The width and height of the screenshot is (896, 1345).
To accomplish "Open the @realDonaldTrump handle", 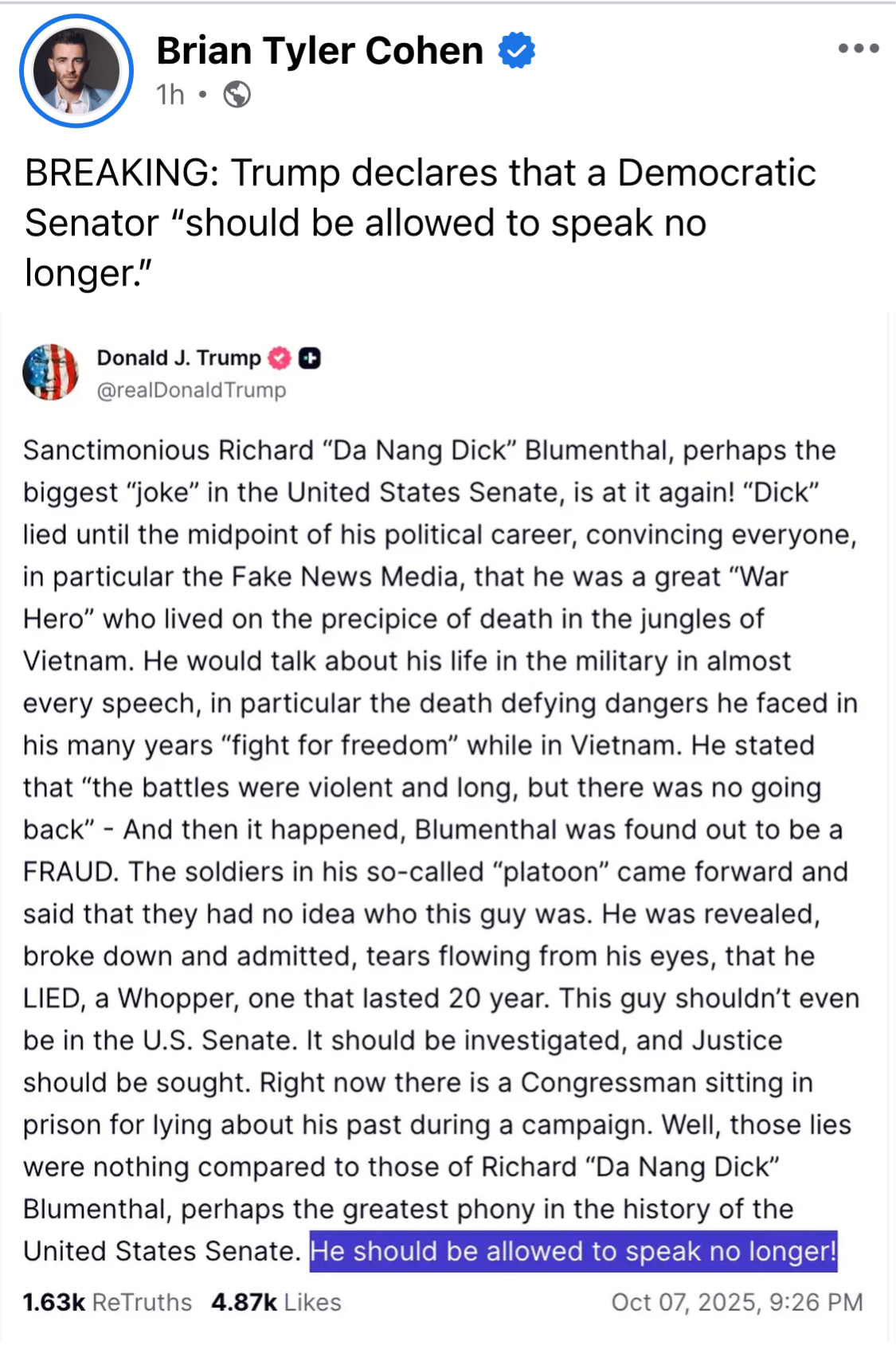I will click(x=191, y=390).
